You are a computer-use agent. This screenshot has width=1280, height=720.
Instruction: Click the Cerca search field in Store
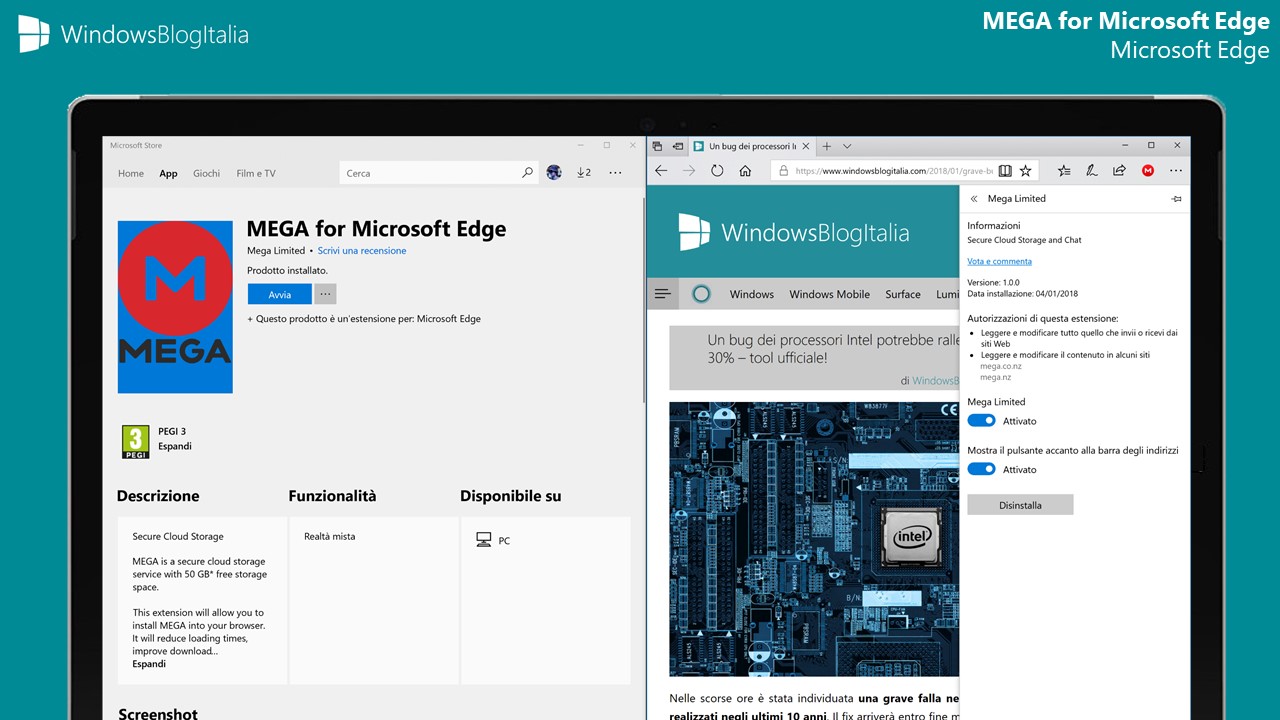click(x=428, y=173)
